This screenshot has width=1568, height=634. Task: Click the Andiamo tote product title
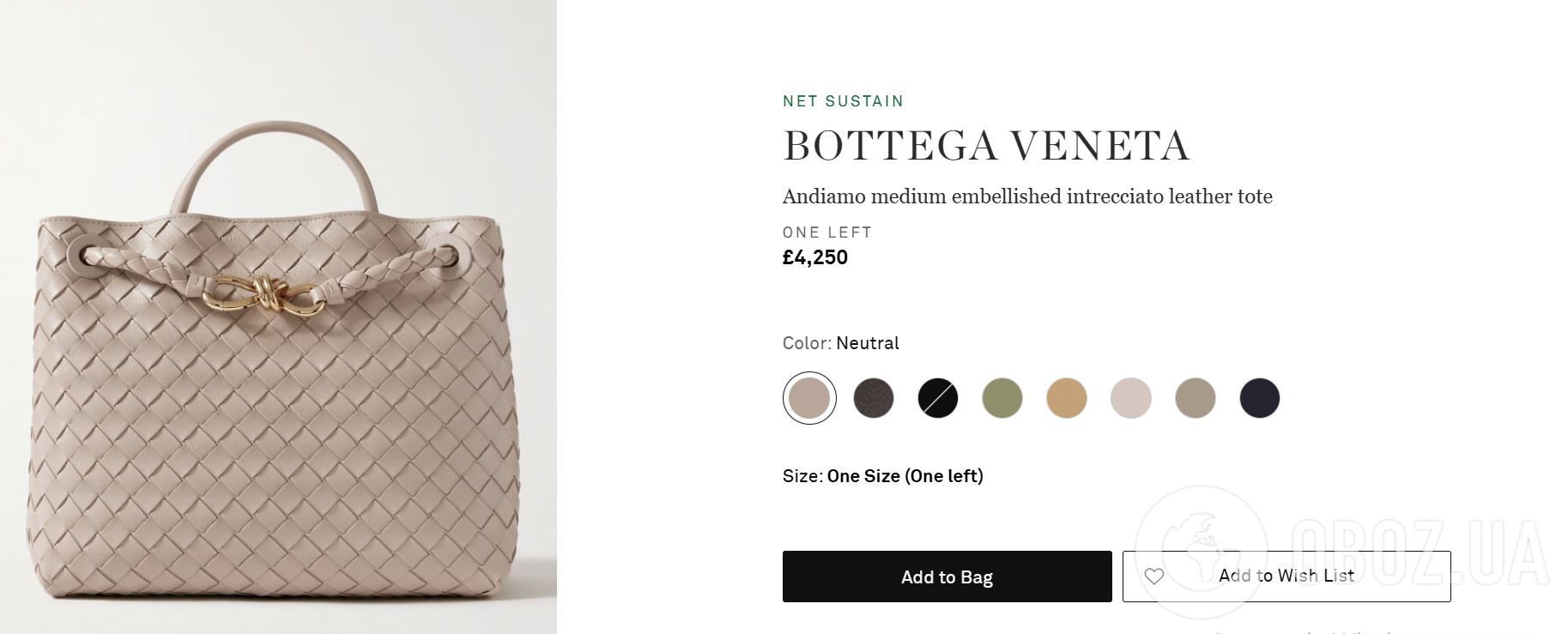tap(1026, 196)
